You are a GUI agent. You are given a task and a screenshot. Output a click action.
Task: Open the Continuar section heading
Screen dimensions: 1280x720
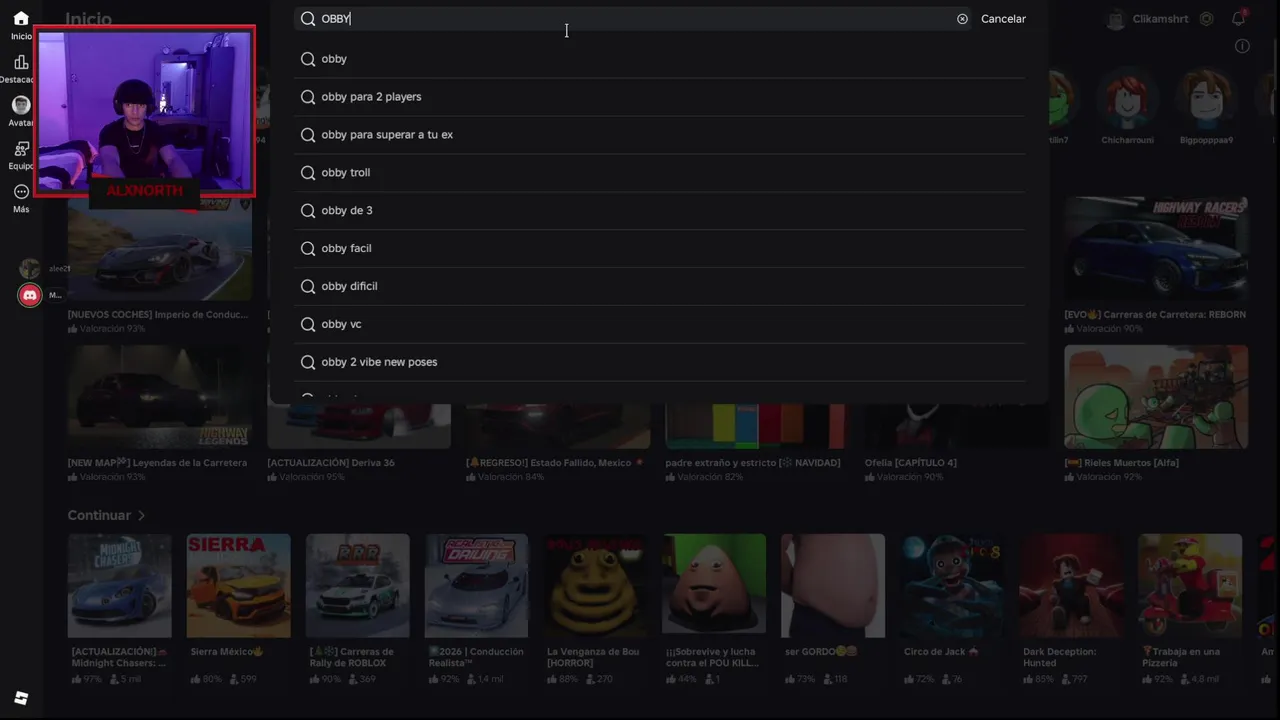pyautogui.click(x=99, y=515)
